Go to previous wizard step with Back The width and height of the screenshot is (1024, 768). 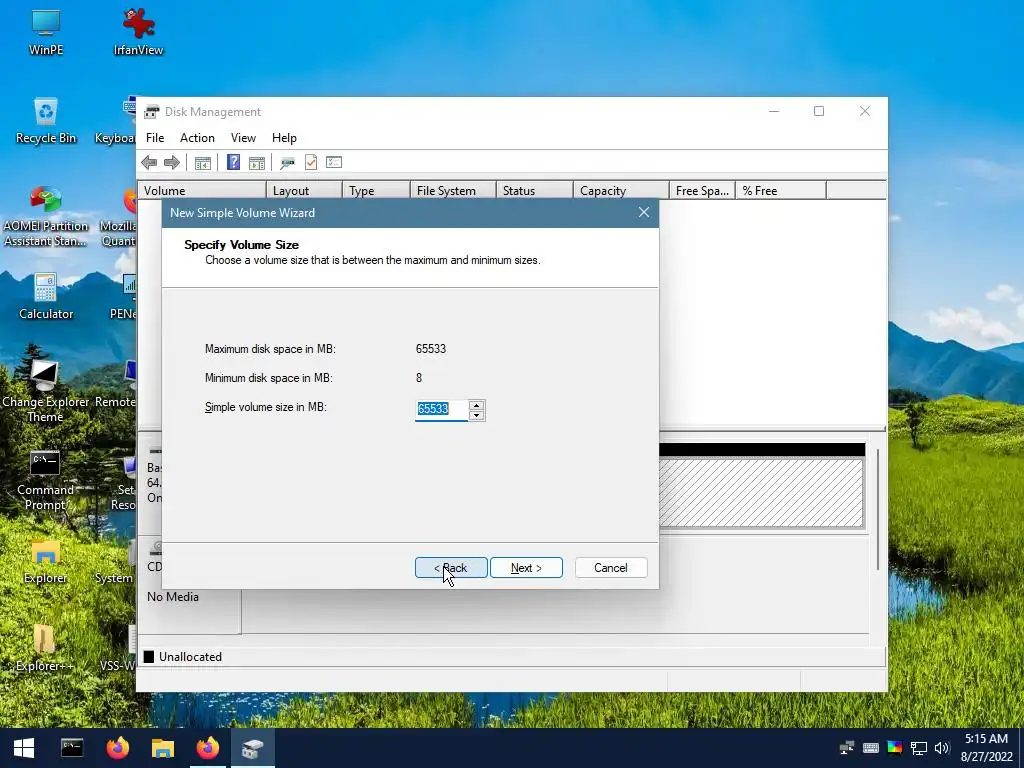[451, 568]
